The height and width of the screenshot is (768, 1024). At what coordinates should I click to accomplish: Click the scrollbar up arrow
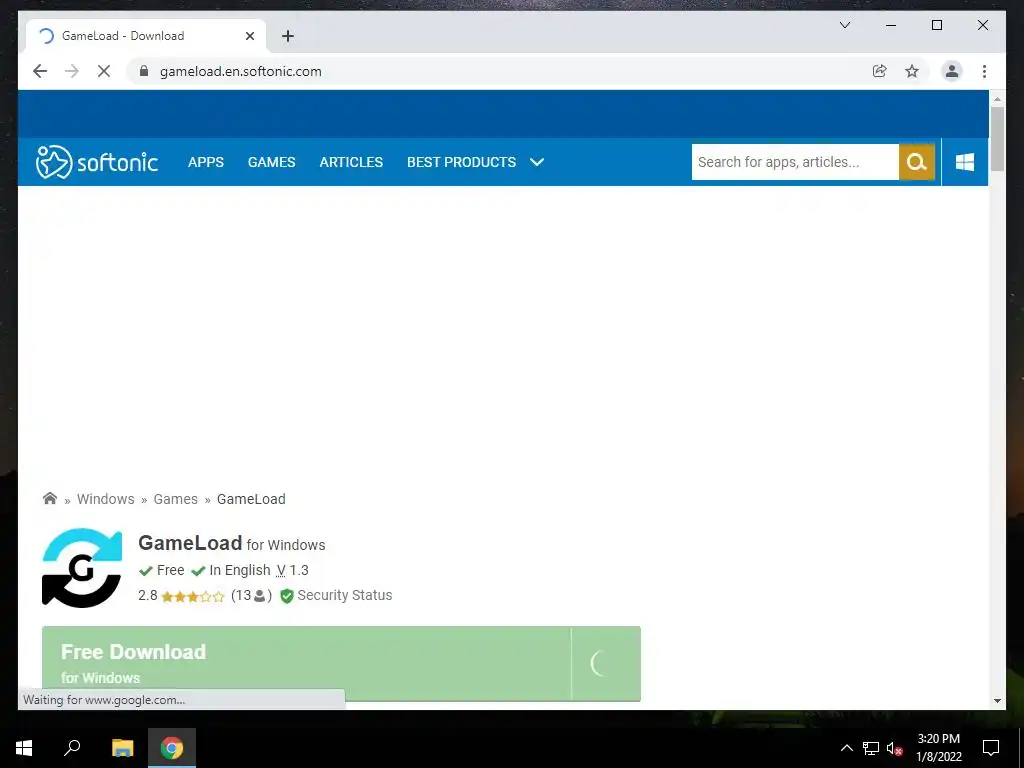pos(997,99)
